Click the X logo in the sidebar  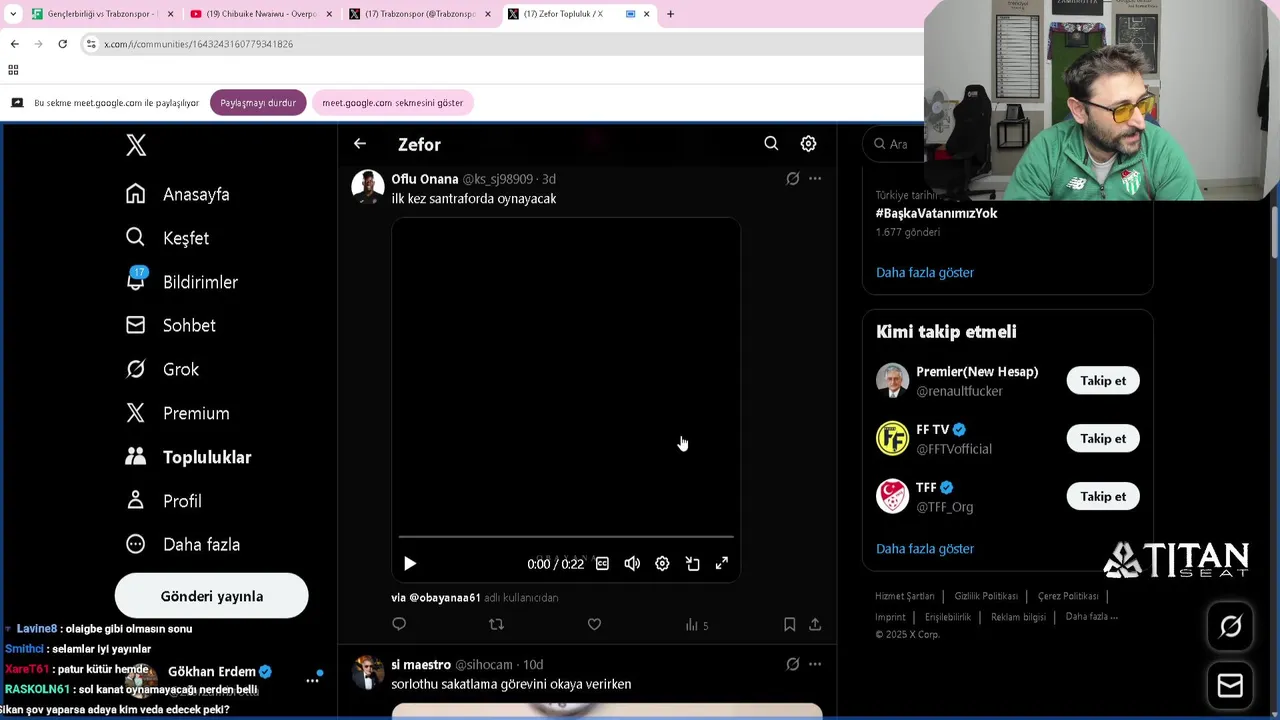pyautogui.click(x=136, y=145)
